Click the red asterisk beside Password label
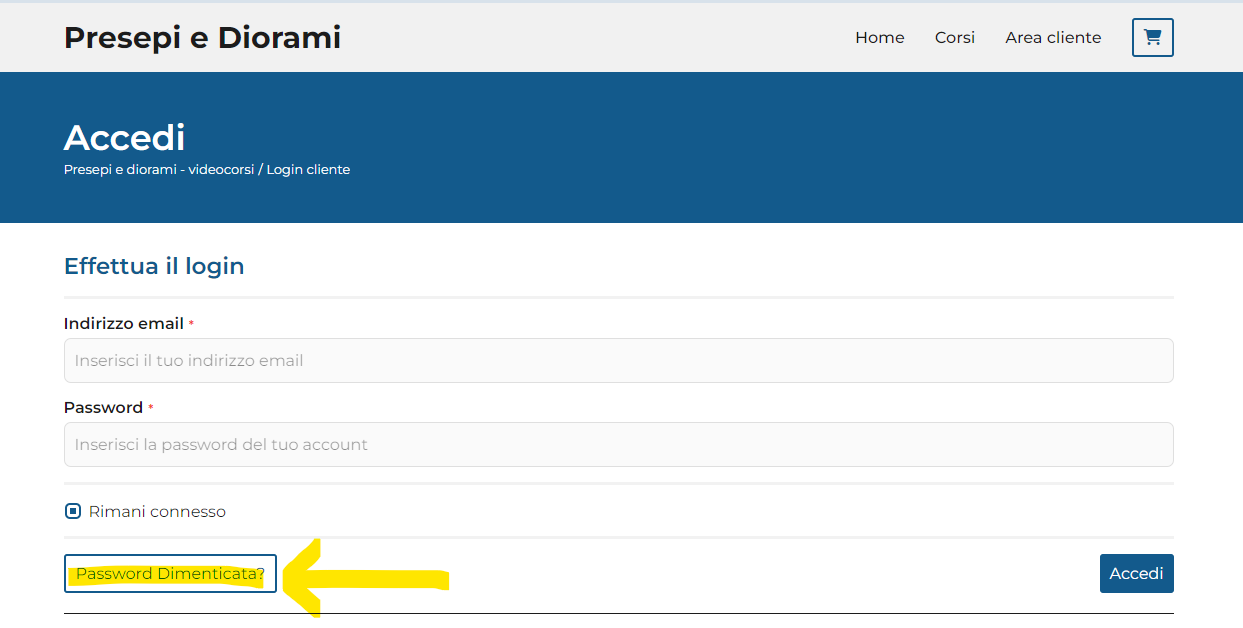This screenshot has width=1243, height=628. (x=151, y=408)
